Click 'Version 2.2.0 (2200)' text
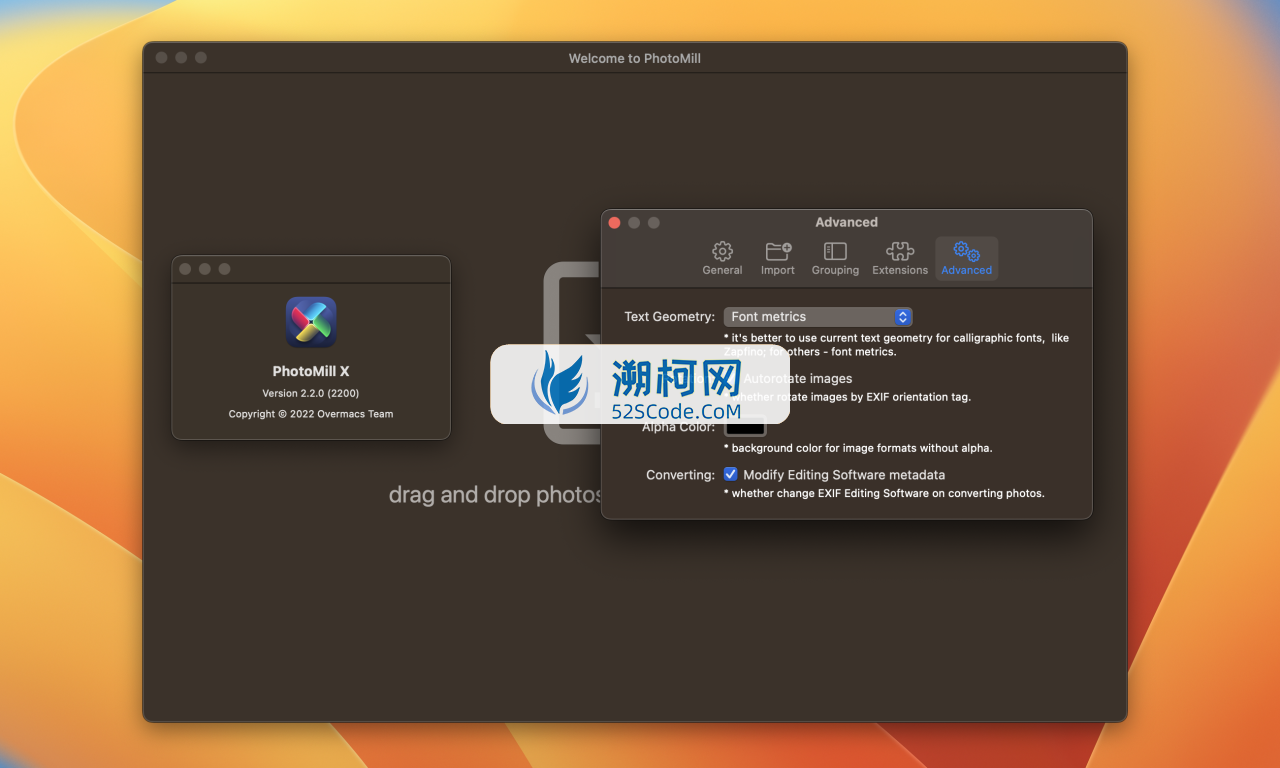The image size is (1280, 768). [311, 393]
